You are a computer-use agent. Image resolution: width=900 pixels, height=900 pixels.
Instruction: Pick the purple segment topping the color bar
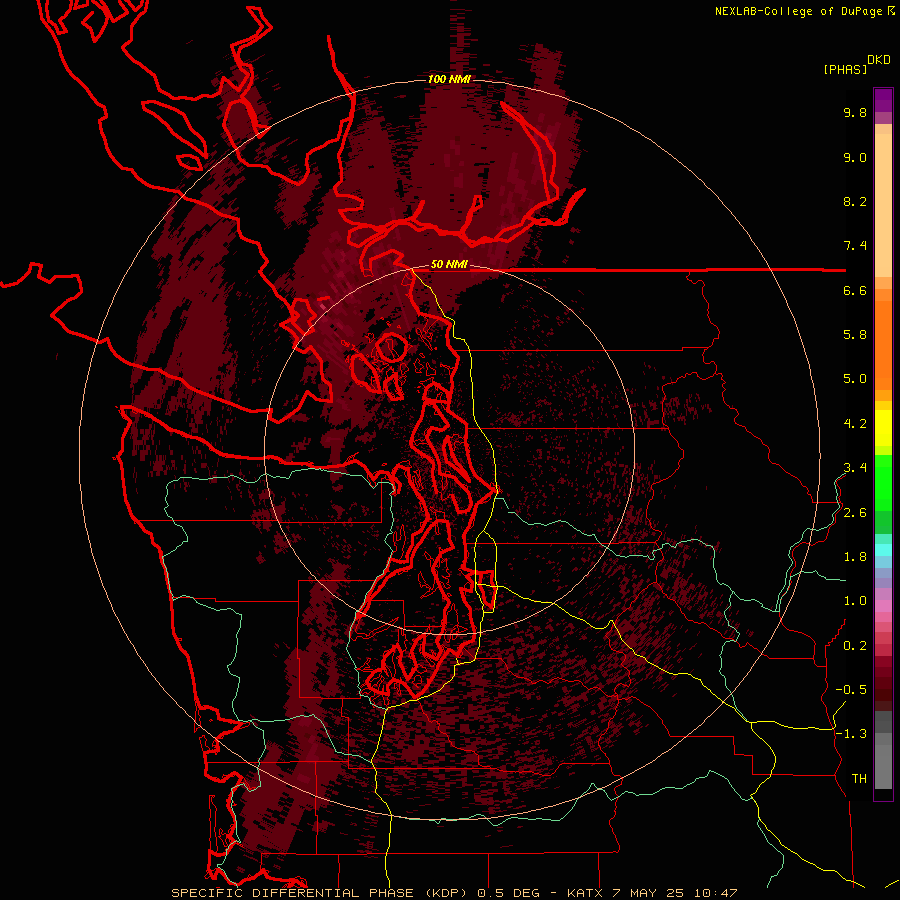pyautogui.click(x=883, y=100)
